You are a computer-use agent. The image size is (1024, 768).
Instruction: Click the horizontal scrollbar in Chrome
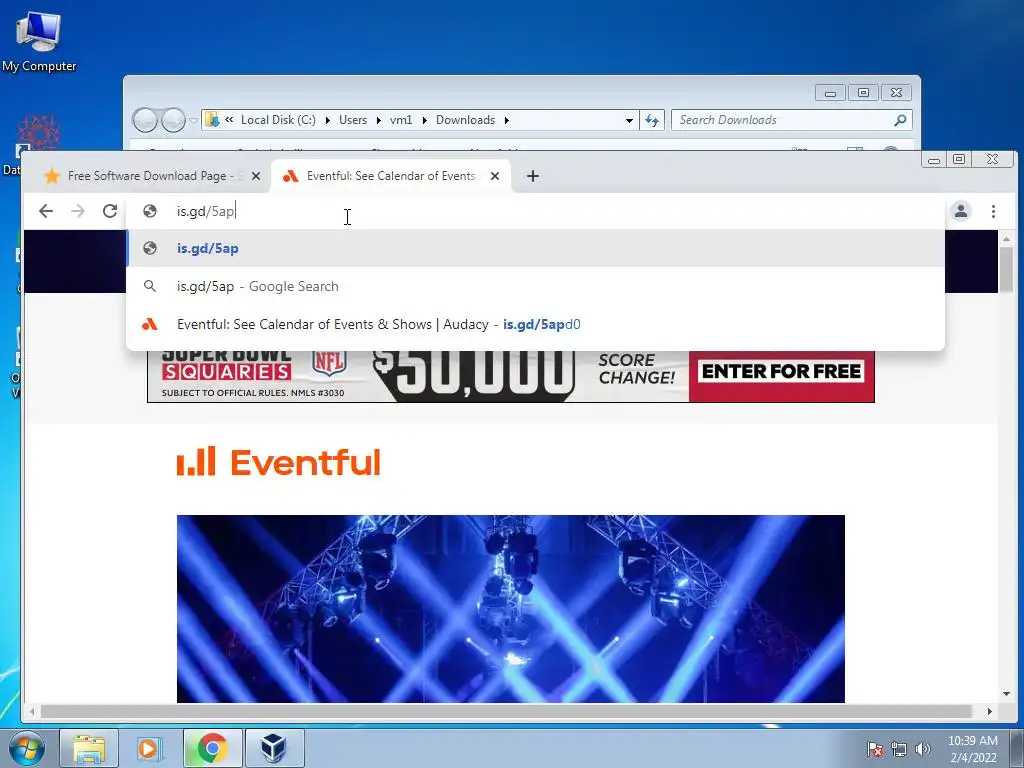click(x=506, y=711)
